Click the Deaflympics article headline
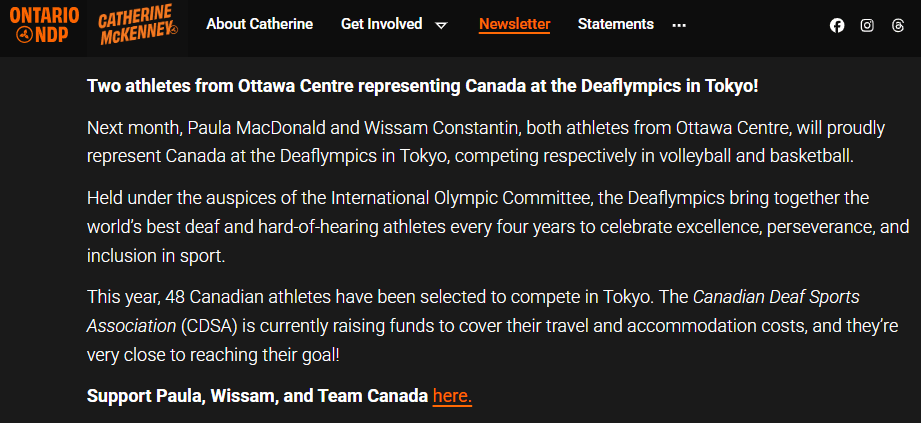This screenshot has width=921, height=423. click(x=422, y=86)
